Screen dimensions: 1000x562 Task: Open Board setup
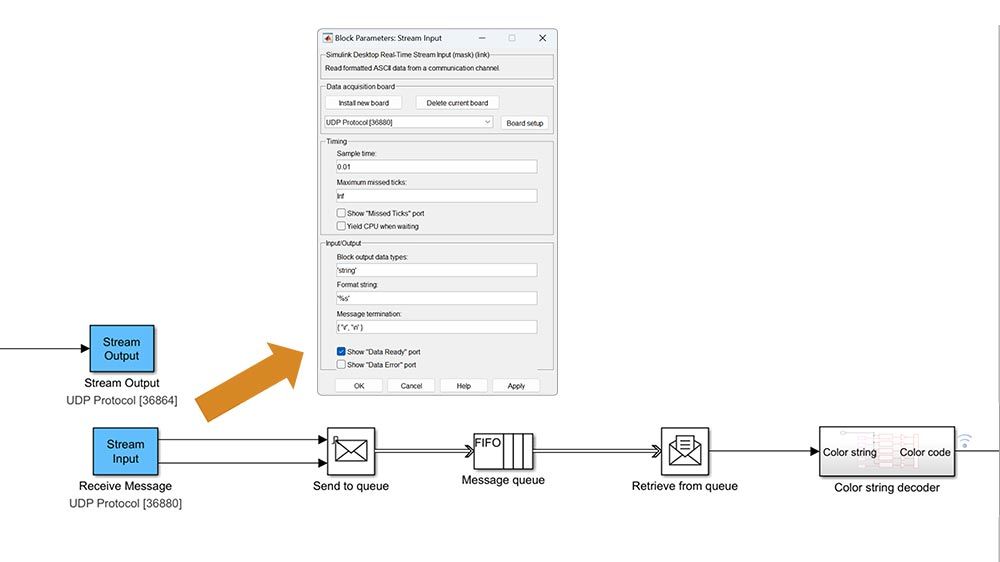(524, 123)
